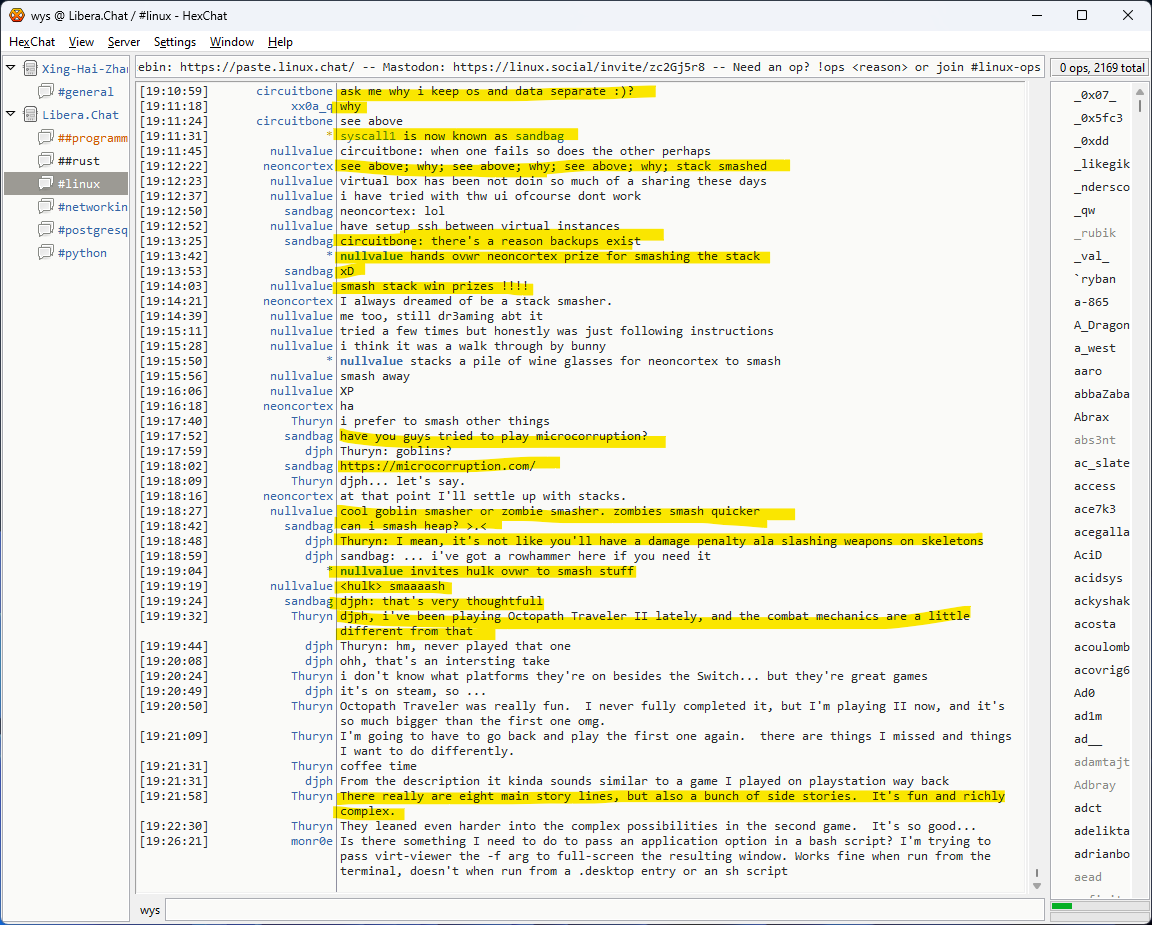Click the HexChat app icon in title bar
This screenshot has height=925, width=1152.
click(16, 15)
